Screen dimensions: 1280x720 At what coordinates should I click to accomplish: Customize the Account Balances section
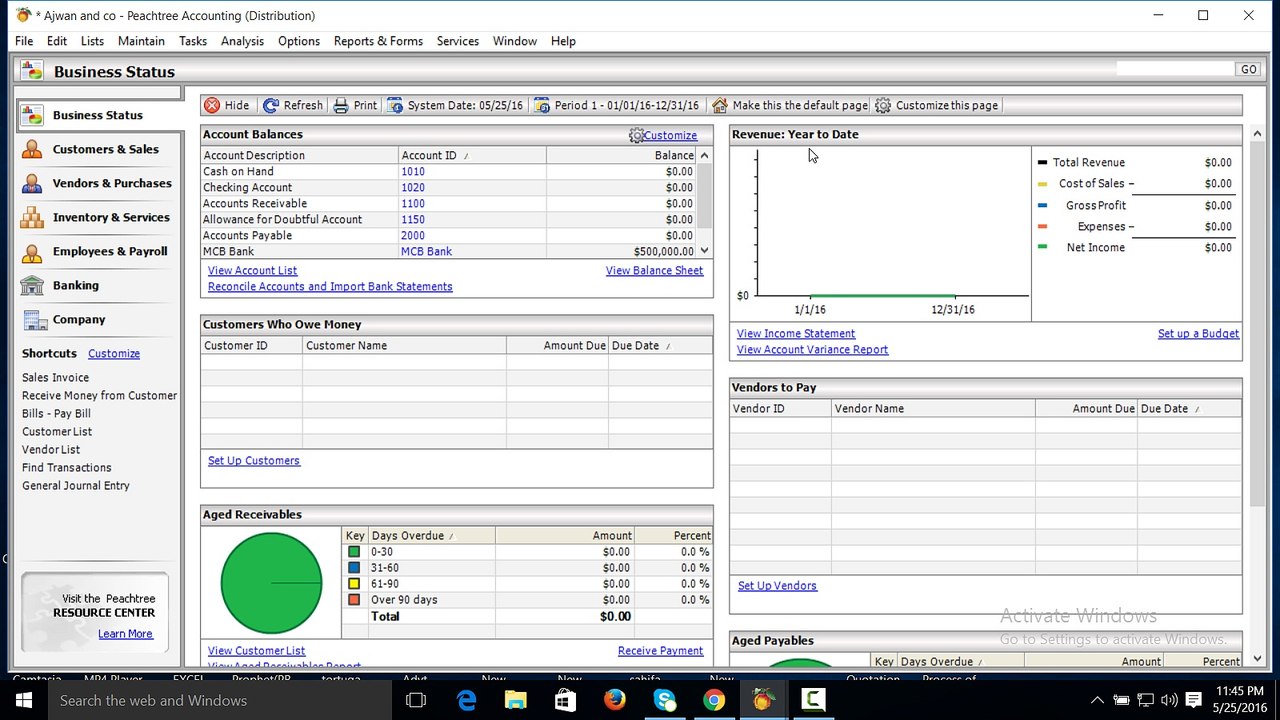(x=663, y=135)
